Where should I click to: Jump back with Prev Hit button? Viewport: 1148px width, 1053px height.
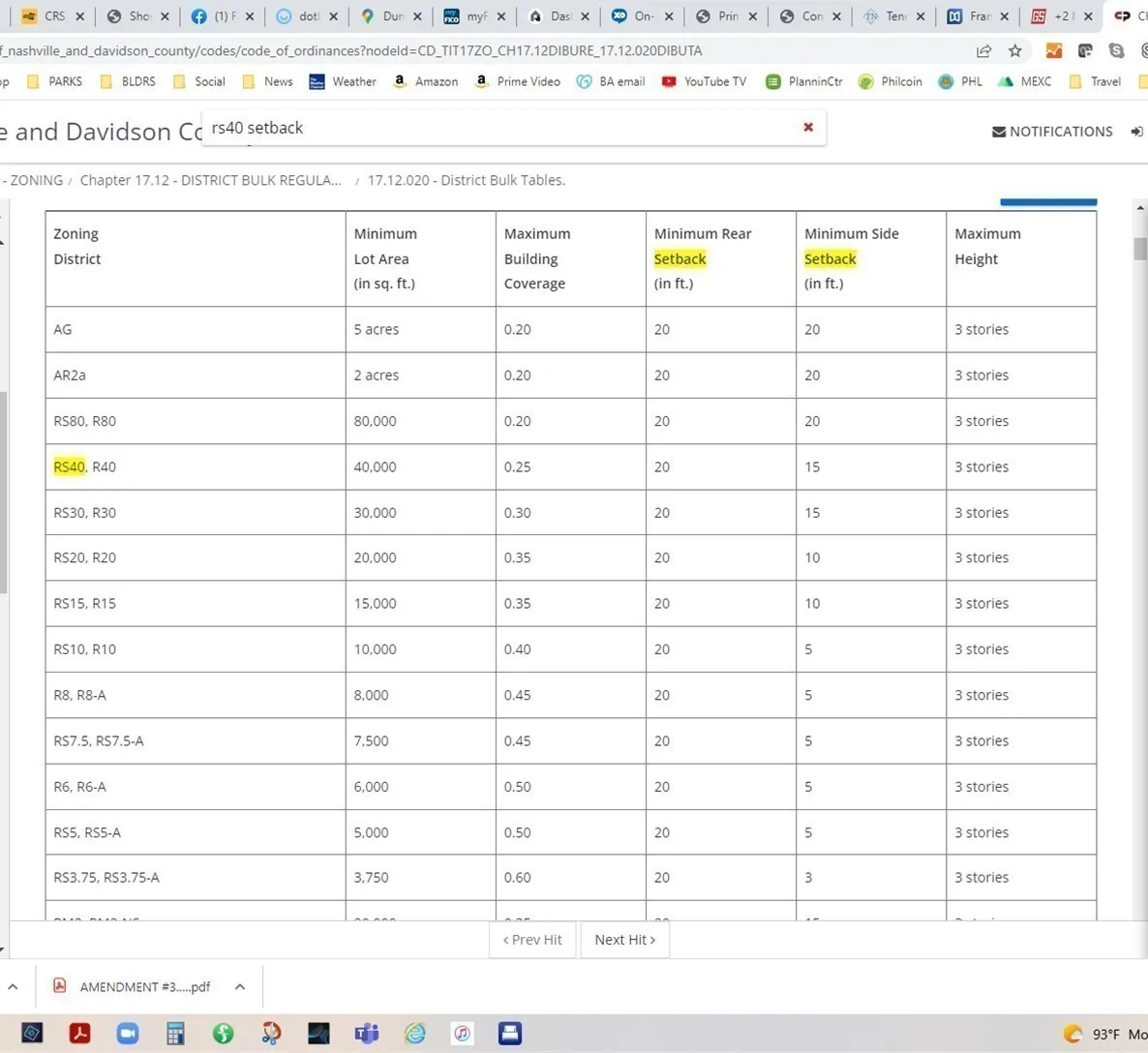click(x=532, y=940)
